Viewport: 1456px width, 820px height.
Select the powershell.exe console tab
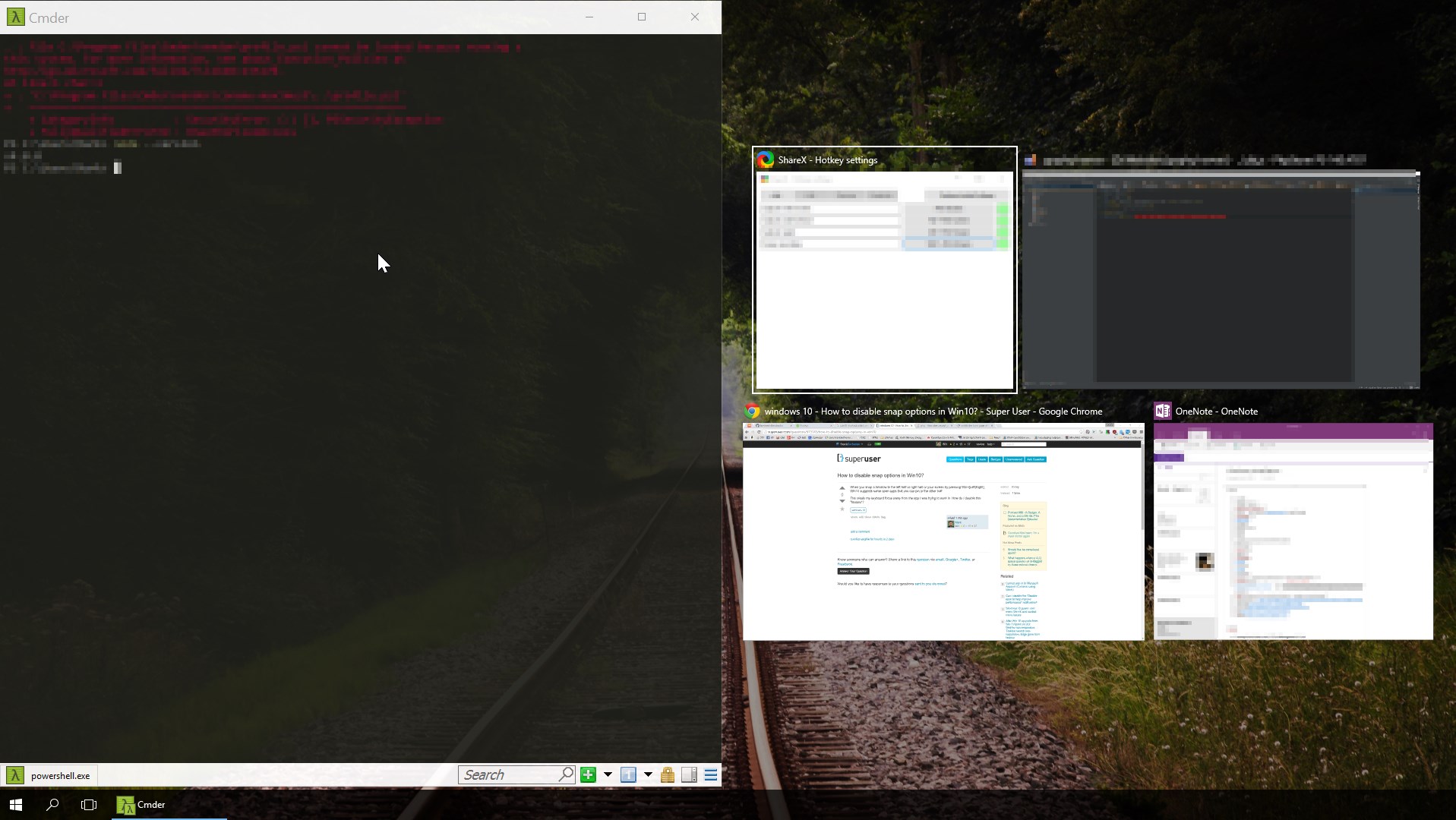(x=49, y=775)
